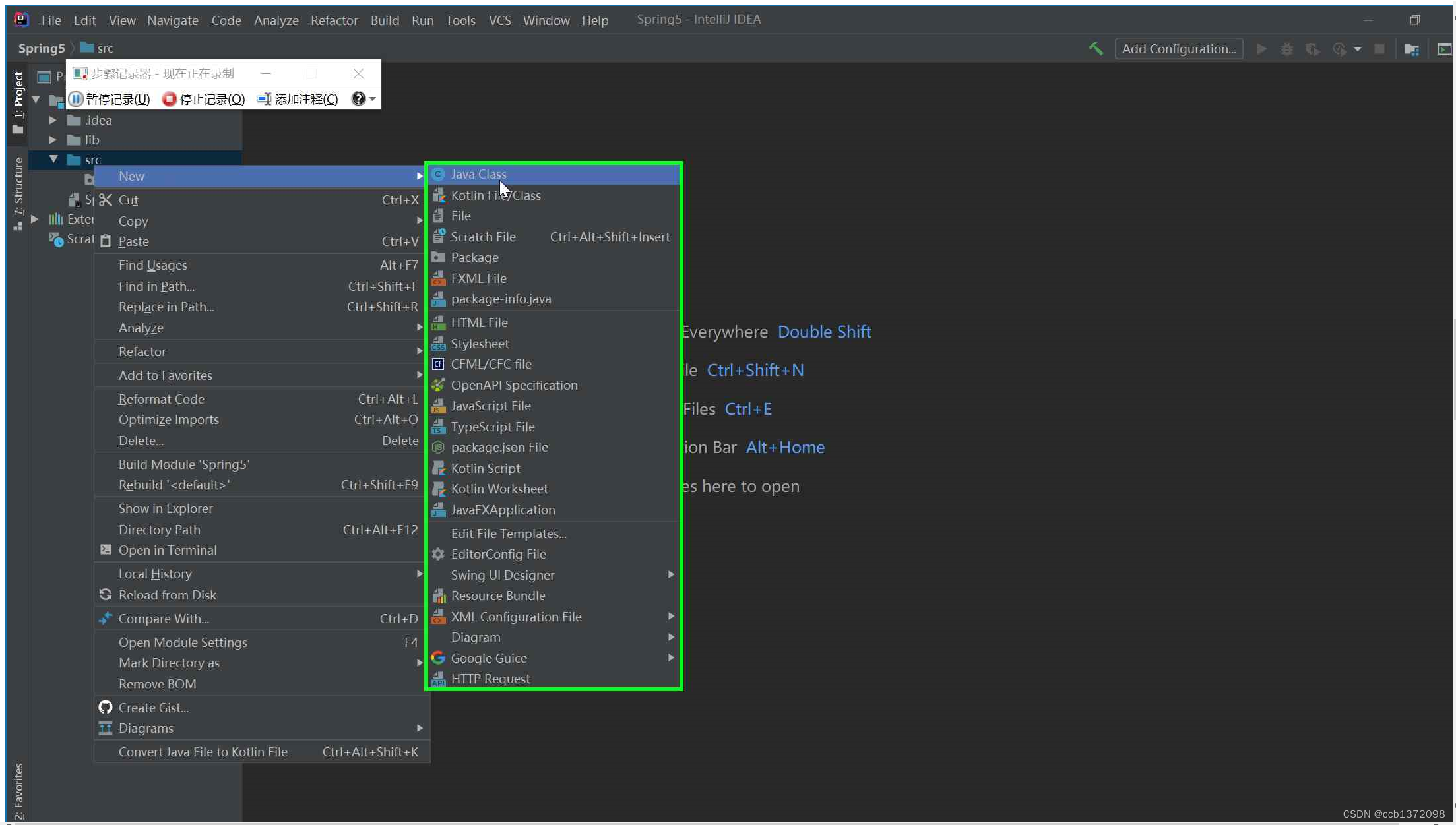Open the XML Configuration File submenu arrow
The width and height of the screenshot is (1456, 825).
[671, 616]
